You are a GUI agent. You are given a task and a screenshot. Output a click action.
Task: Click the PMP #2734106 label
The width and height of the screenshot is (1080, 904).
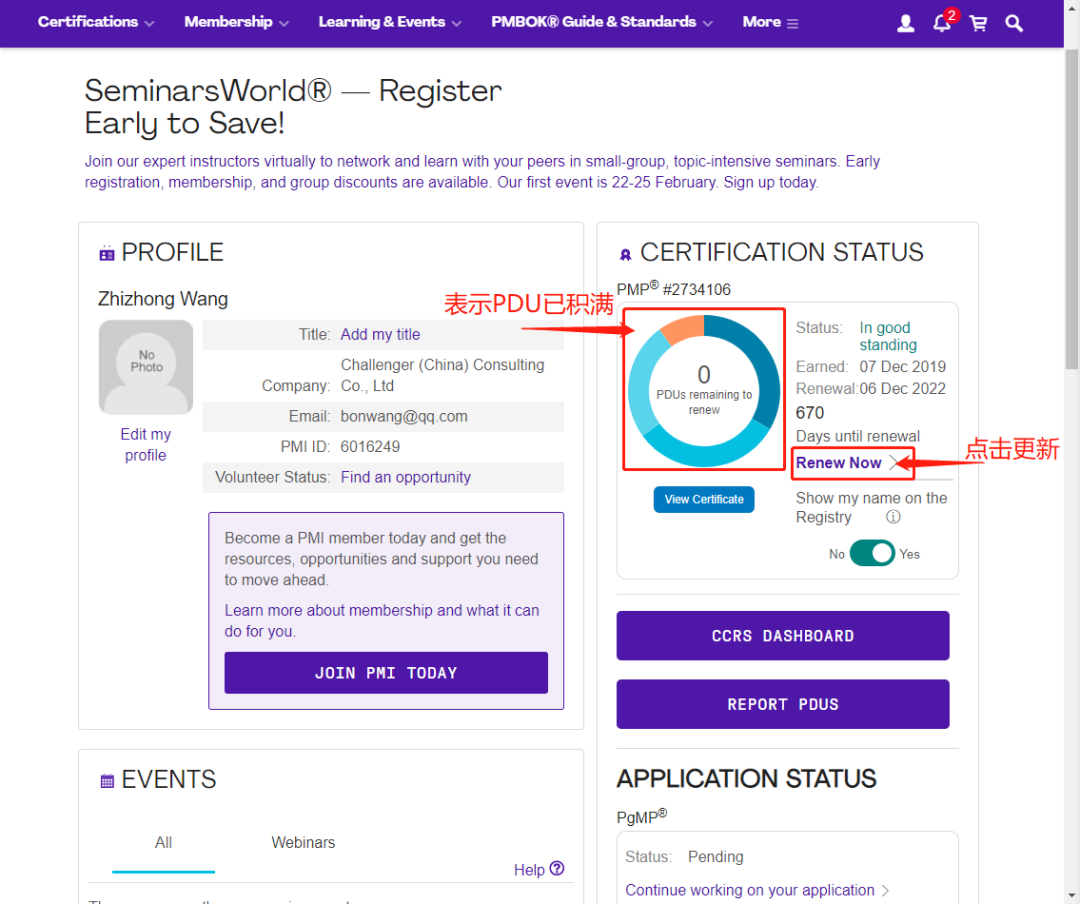click(x=674, y=289)
